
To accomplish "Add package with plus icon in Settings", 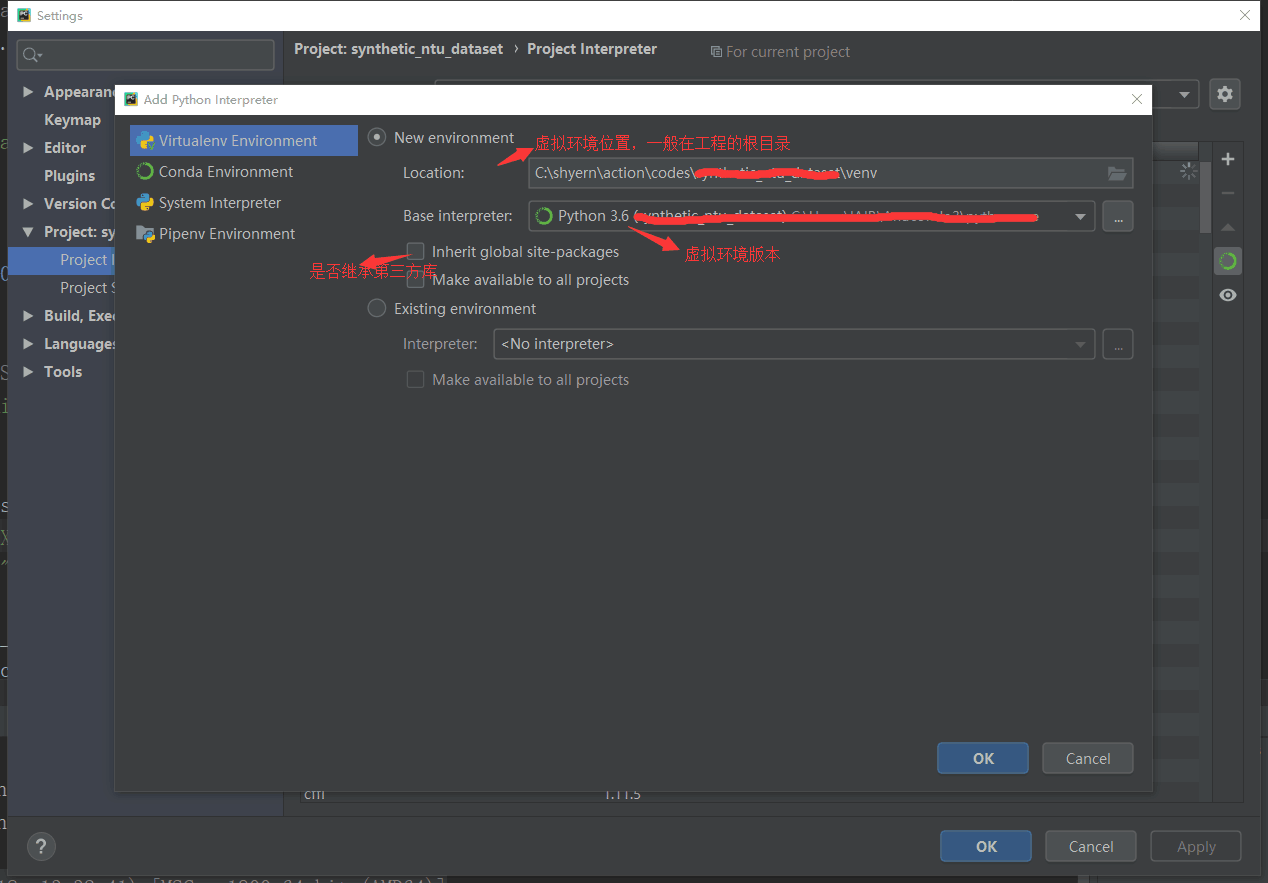I will coord(1228,159).
